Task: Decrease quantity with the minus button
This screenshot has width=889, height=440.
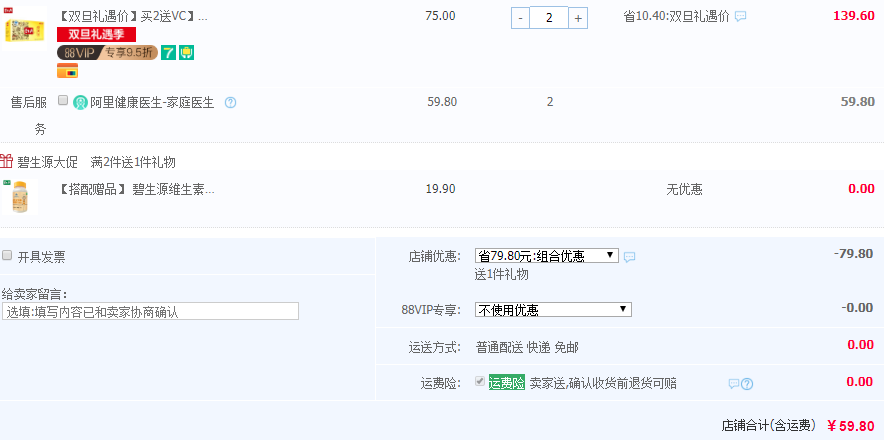Action: tap(520, 18)
